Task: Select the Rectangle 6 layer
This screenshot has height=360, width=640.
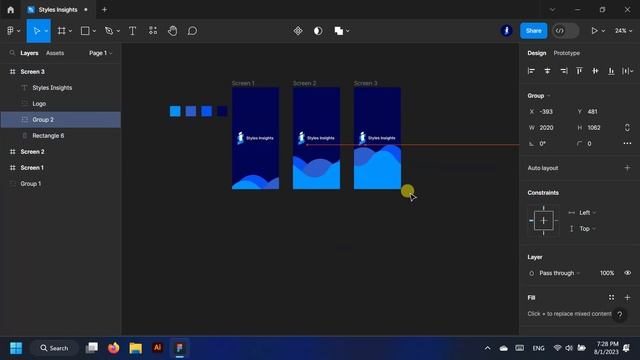Action: [60, 136]
